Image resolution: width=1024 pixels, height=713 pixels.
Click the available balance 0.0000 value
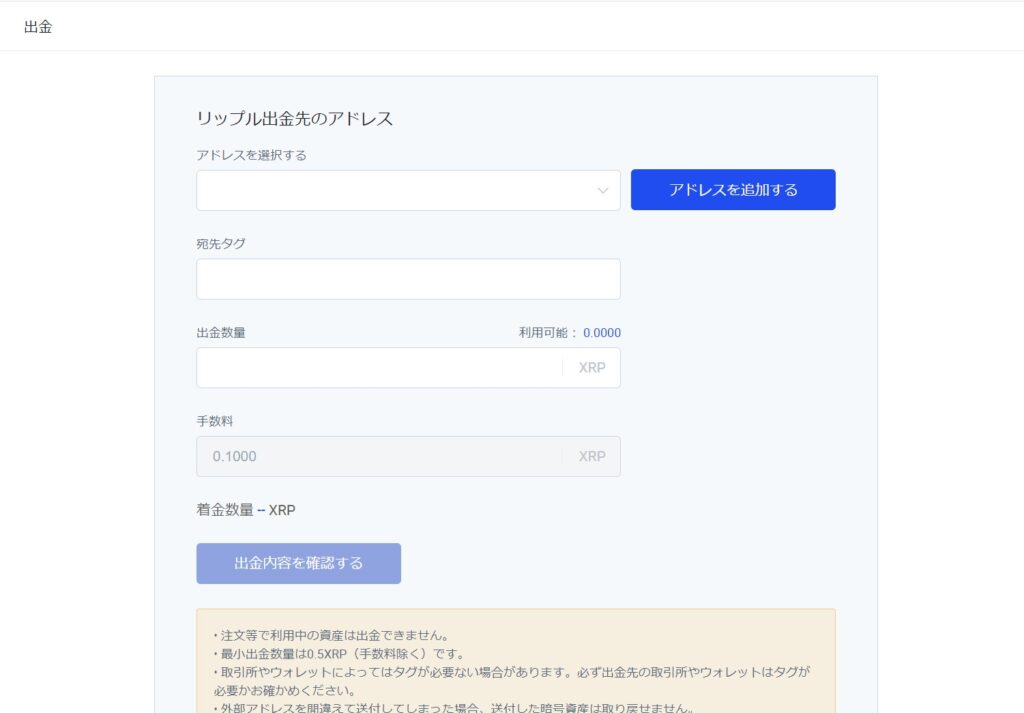click(x=601, y=333)
